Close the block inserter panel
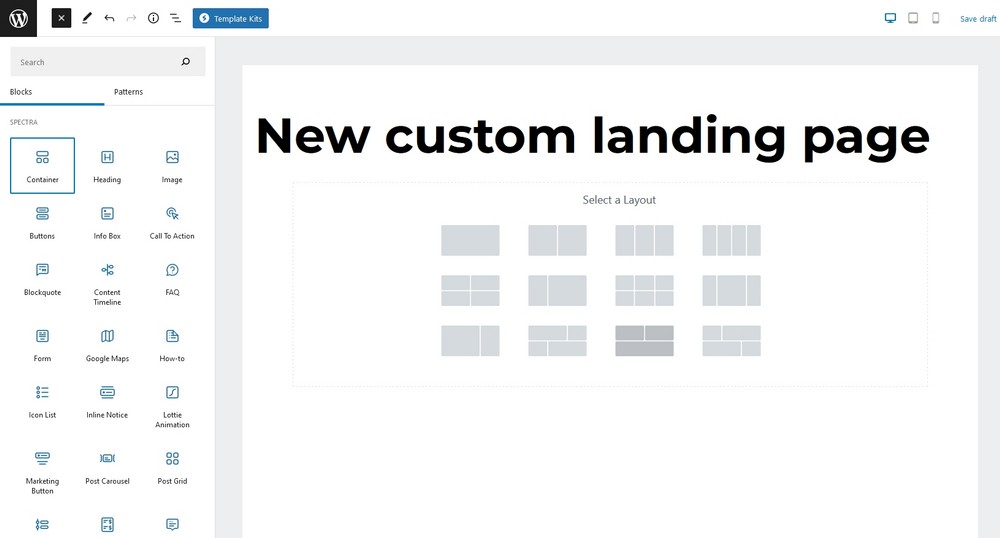Viewport: 1000px width, 538px height. coord(61,18)
